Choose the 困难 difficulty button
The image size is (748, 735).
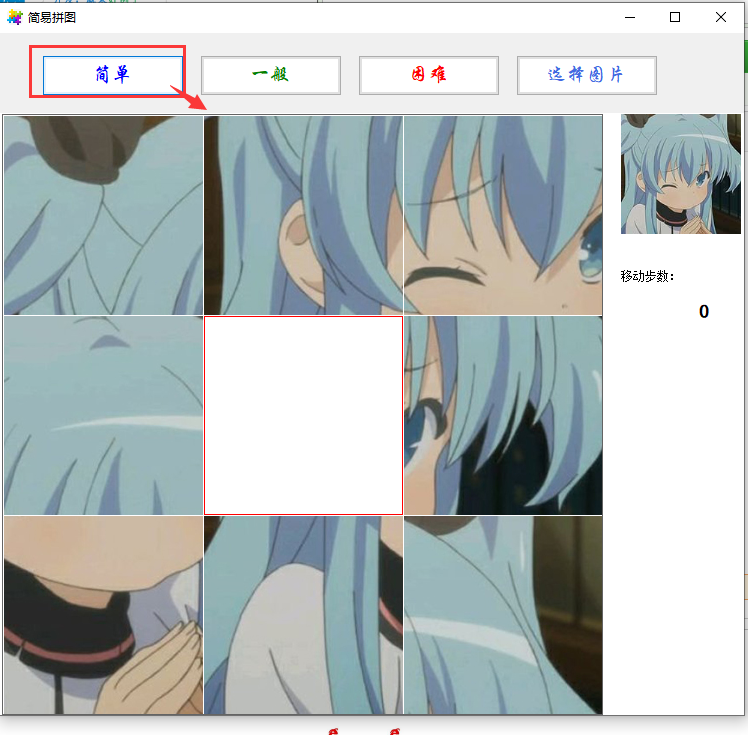pyautogui.click(x=428, y=75)
